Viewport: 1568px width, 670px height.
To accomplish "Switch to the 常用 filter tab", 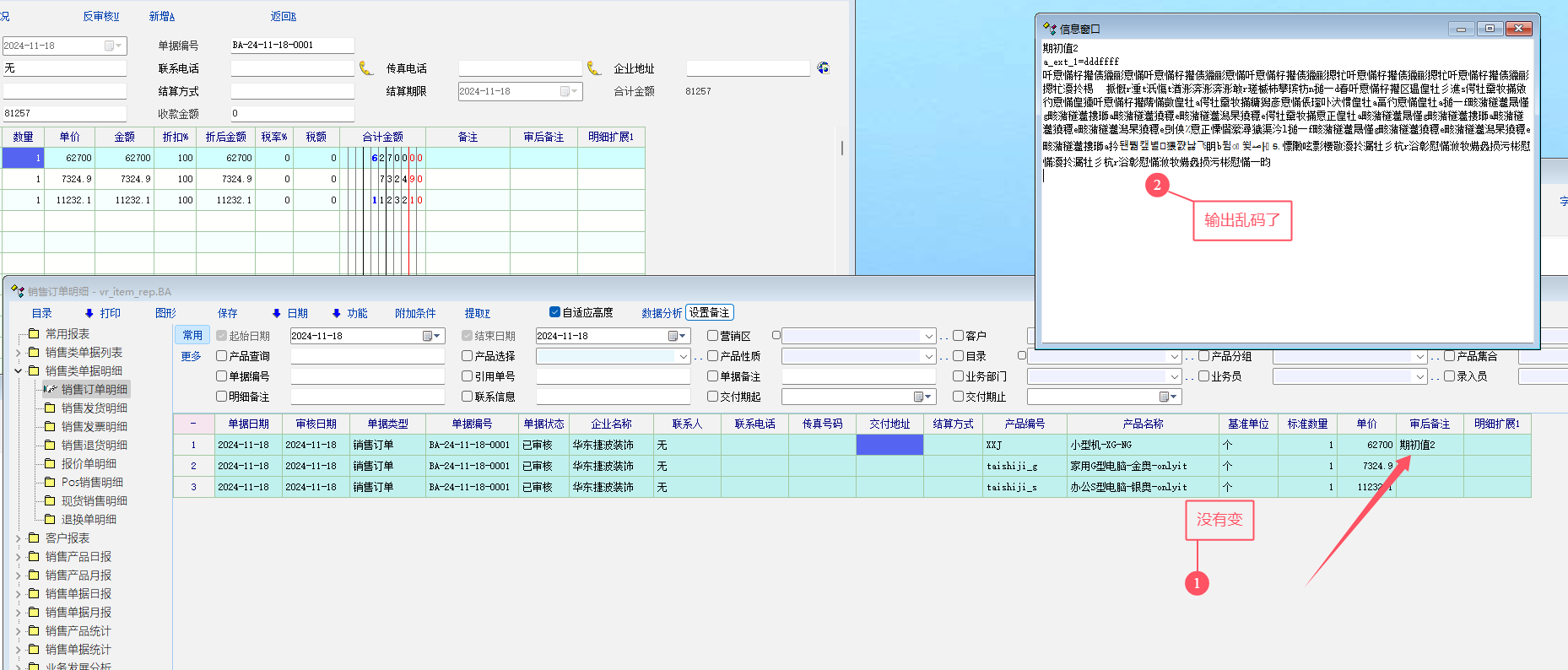I will 192,335.
